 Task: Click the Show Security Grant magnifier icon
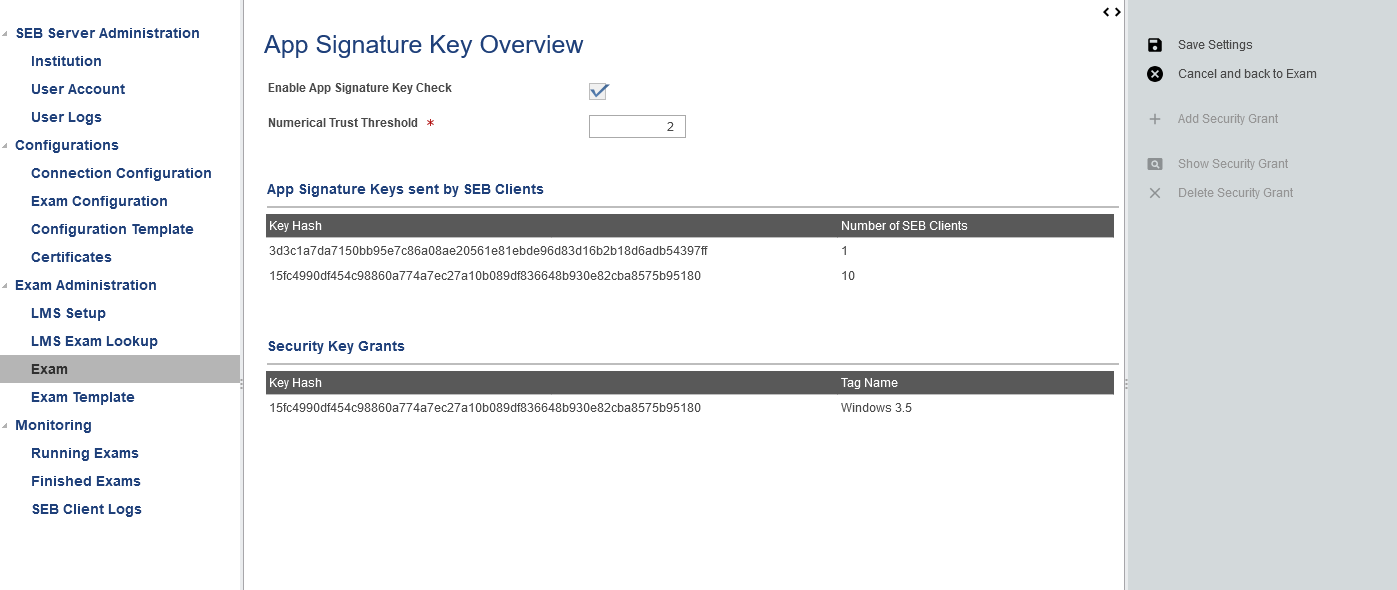click(1155, 164)
